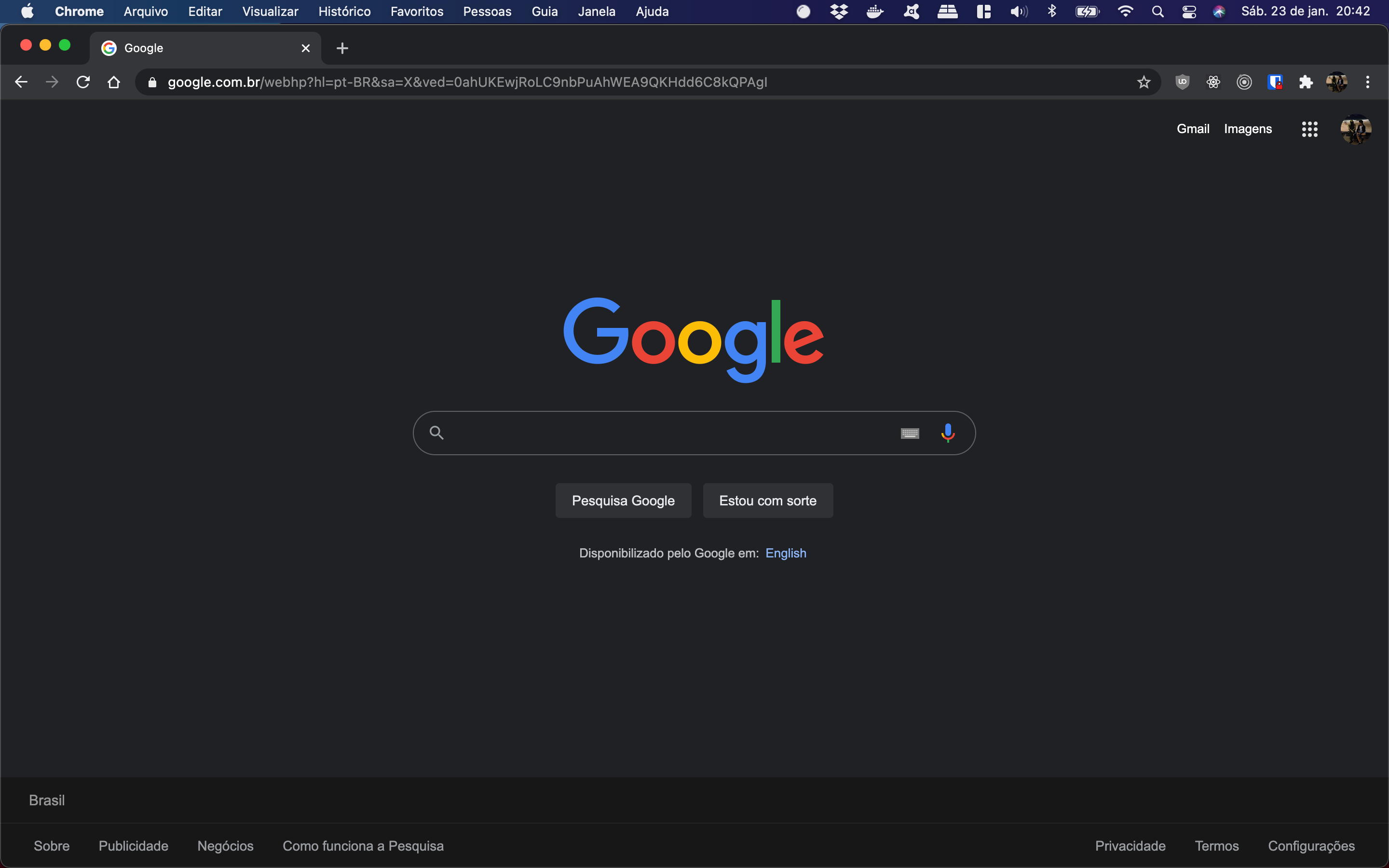Open the uBlock Origin shield extension

[x=1182, y=82]
